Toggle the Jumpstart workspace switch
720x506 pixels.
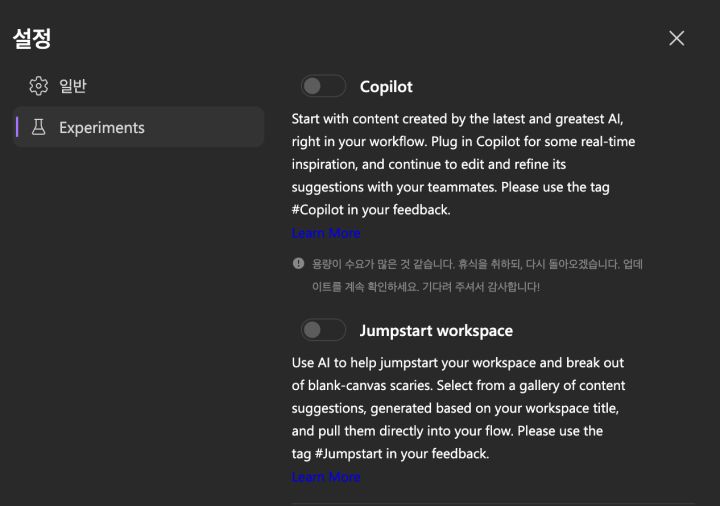coord(323,330)
